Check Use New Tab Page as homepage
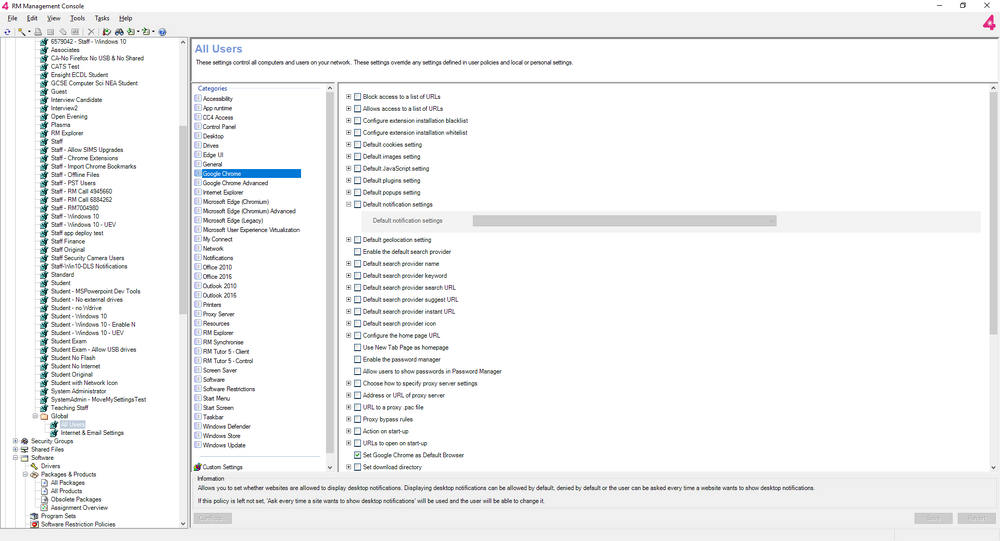Screen dimensions: 1000x541 coord(357,348)
